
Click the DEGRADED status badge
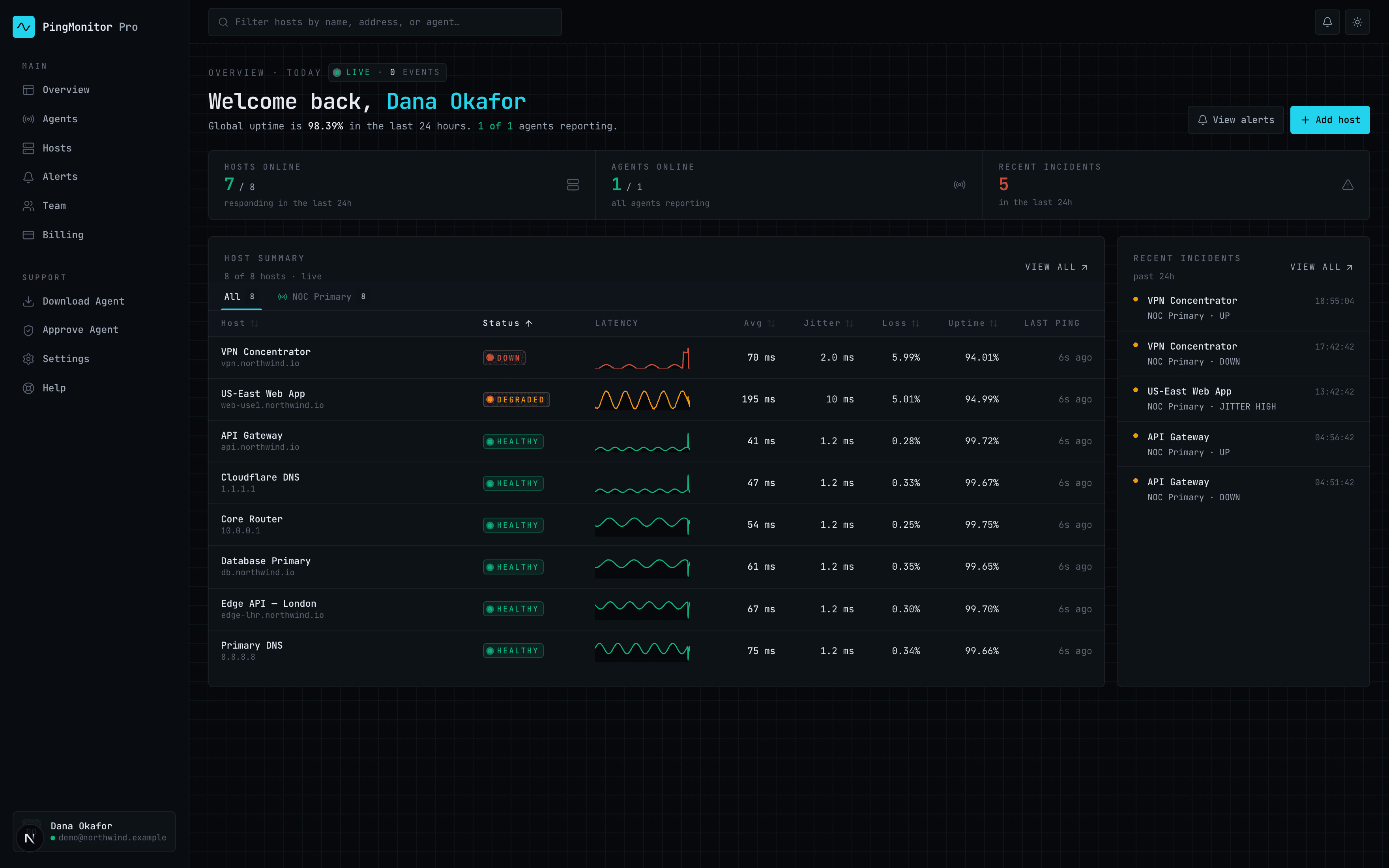[x=515, y=400]
